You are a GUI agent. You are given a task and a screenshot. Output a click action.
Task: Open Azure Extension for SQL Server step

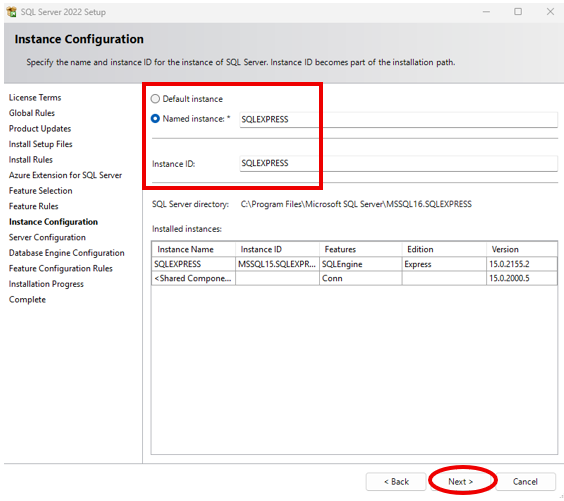point(65,175)
